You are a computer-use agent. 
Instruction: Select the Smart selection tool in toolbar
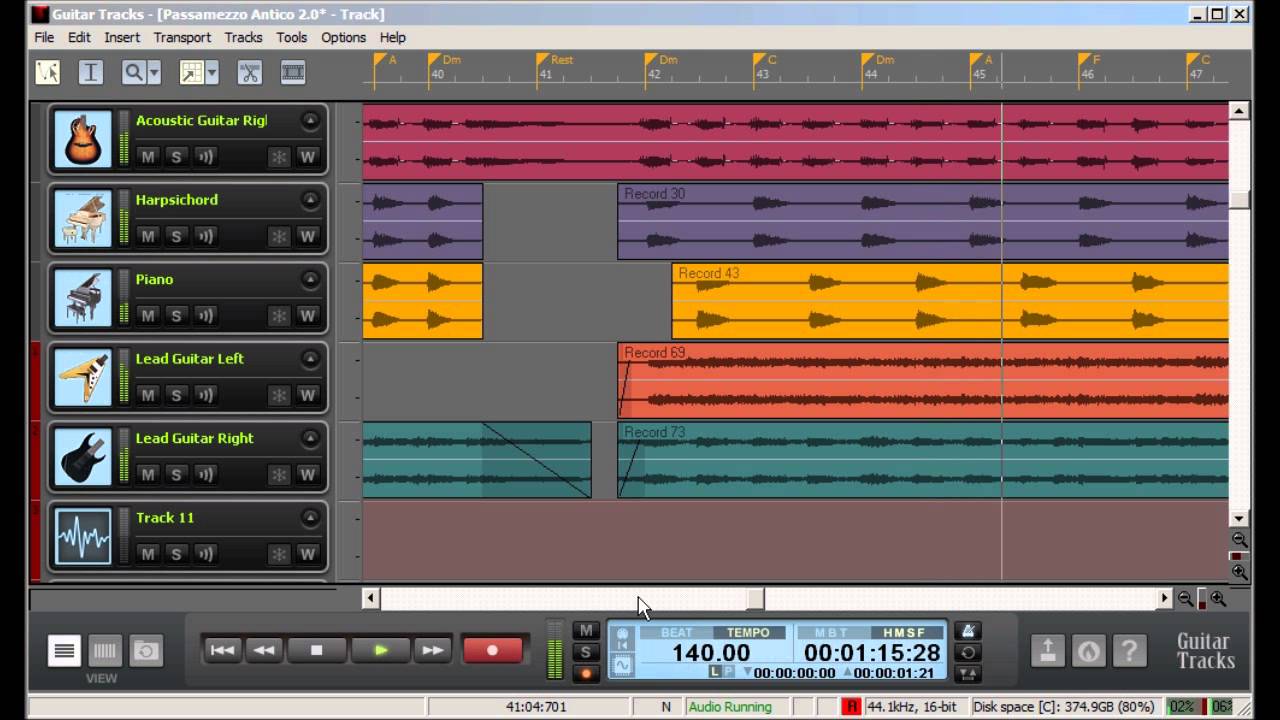[x=48, y=72]
